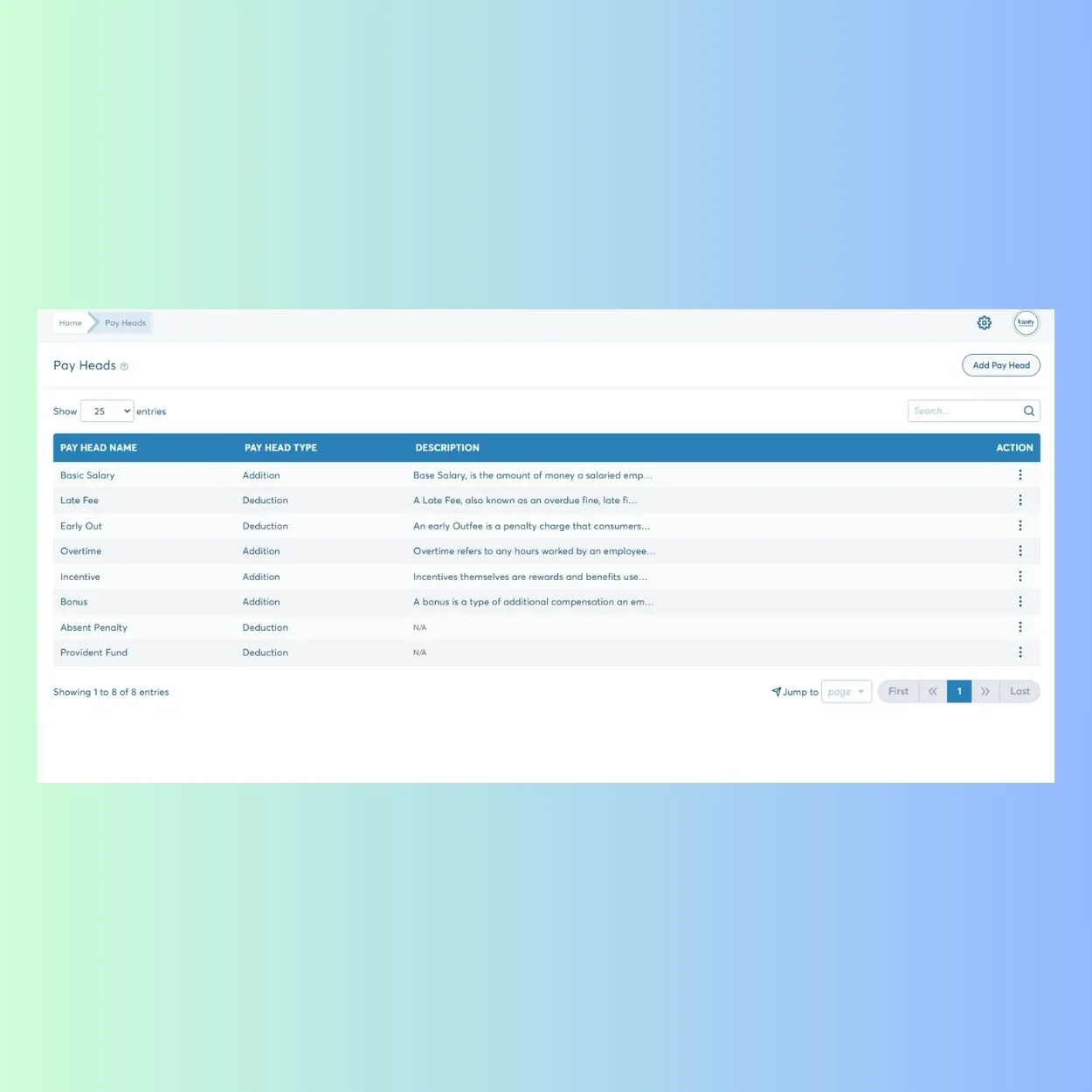The image size is (1092, 1092).
Task: Focus the Search input field
Action: [x=964, y=411]
